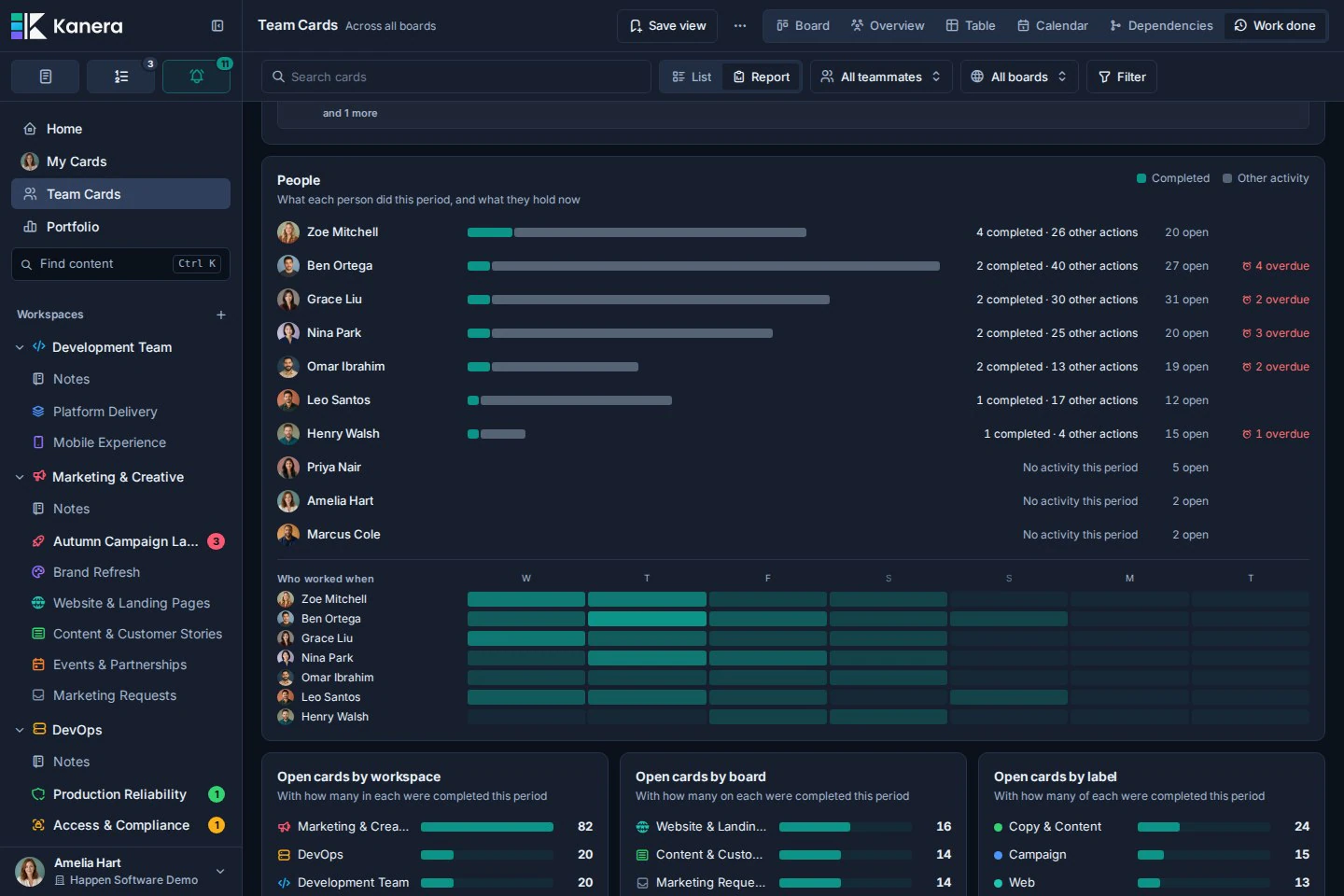Go to My Cards
This screenshot has height=896, width=1344.
120,161
